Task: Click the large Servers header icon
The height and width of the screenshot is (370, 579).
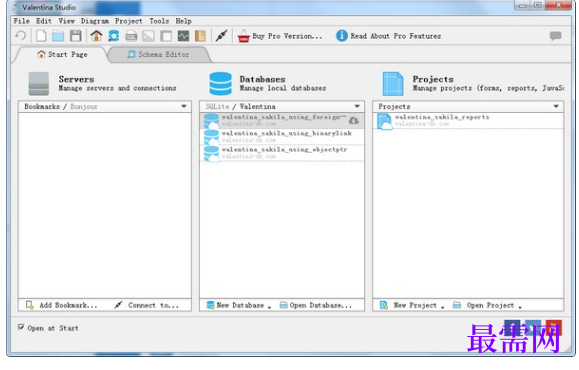Action: (38, 83)
